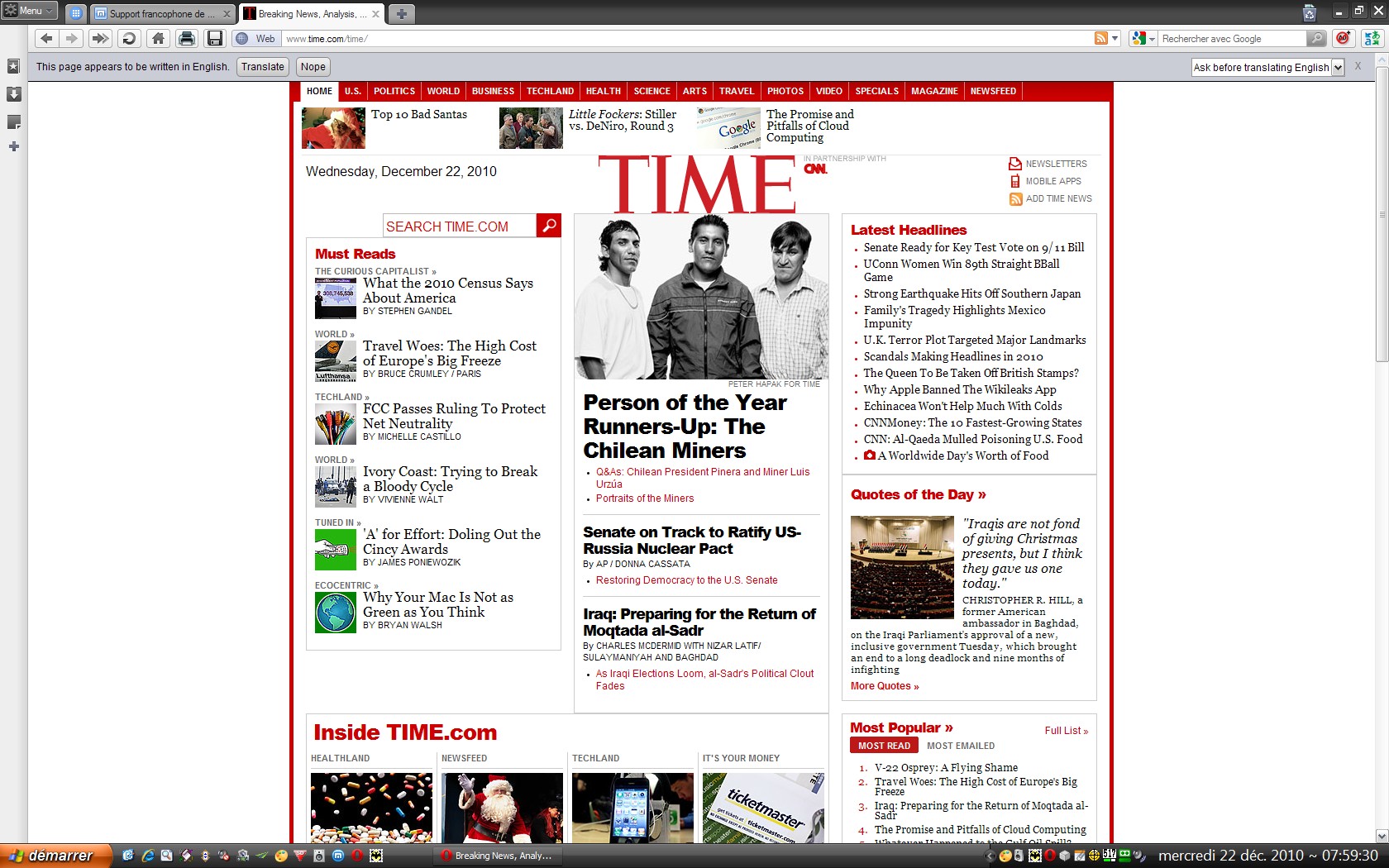
Task: Close the 'Breaking News, Analysis' tab
Action: click(376, 13)
